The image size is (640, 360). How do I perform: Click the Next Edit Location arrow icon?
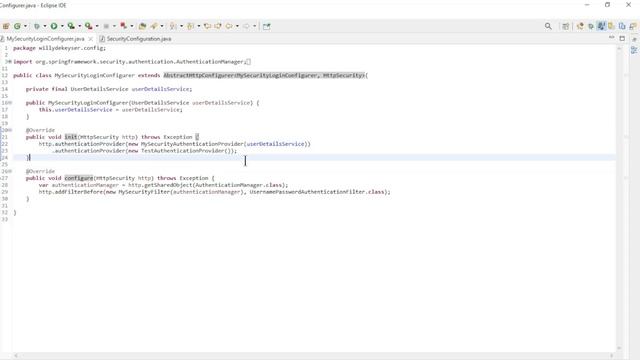(218, 26)
